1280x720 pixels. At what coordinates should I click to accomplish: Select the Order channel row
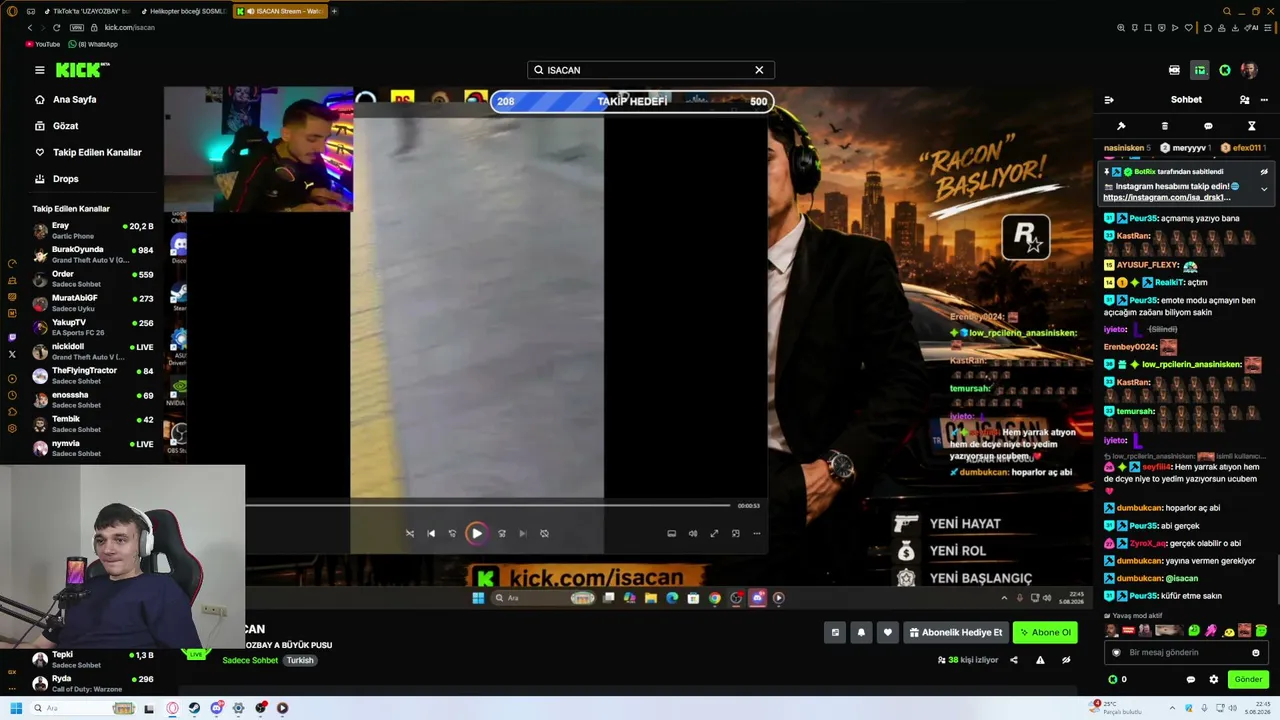[93, 279]
